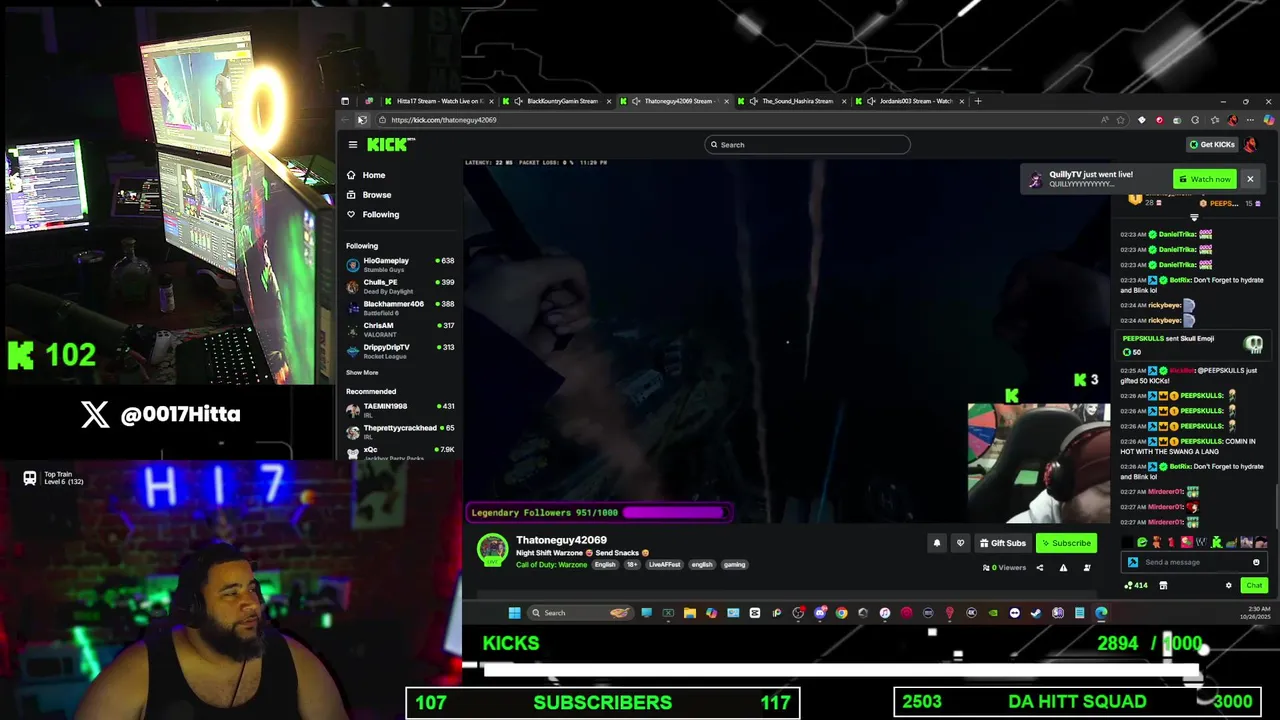
Task: Subscribe to Thatoneguy42069 channel
Action: pyautogui.click(x=1066, y=543)
